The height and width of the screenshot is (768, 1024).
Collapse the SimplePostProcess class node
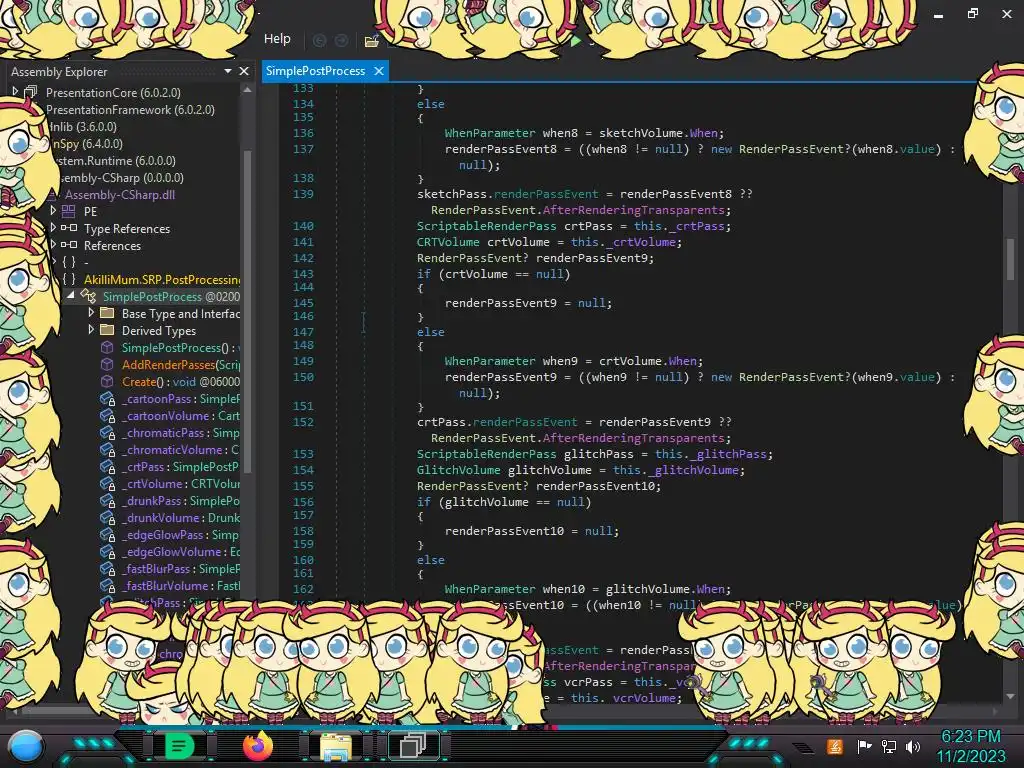pos(71,296)
